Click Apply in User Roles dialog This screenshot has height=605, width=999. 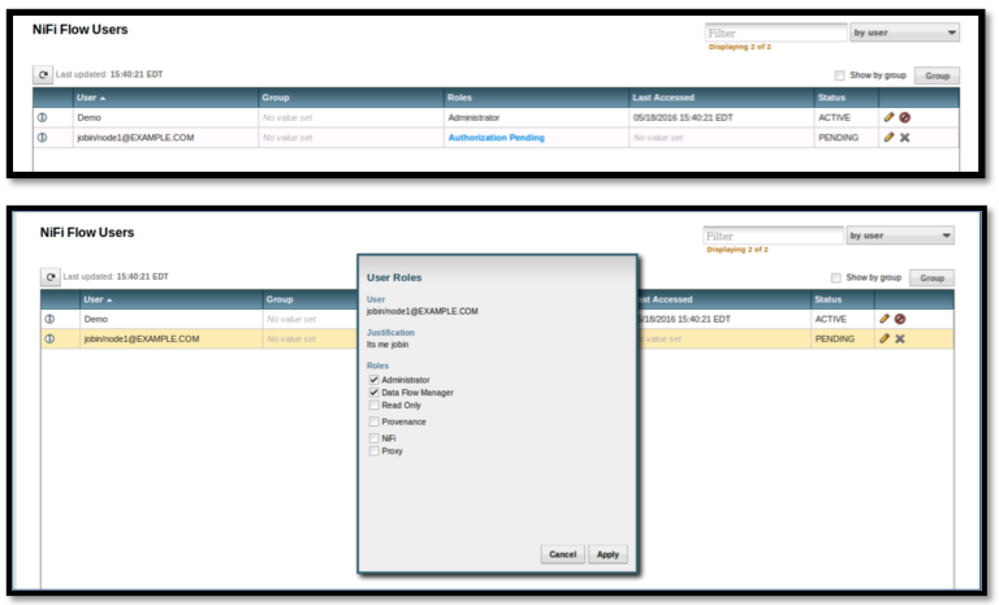(608, 554)
